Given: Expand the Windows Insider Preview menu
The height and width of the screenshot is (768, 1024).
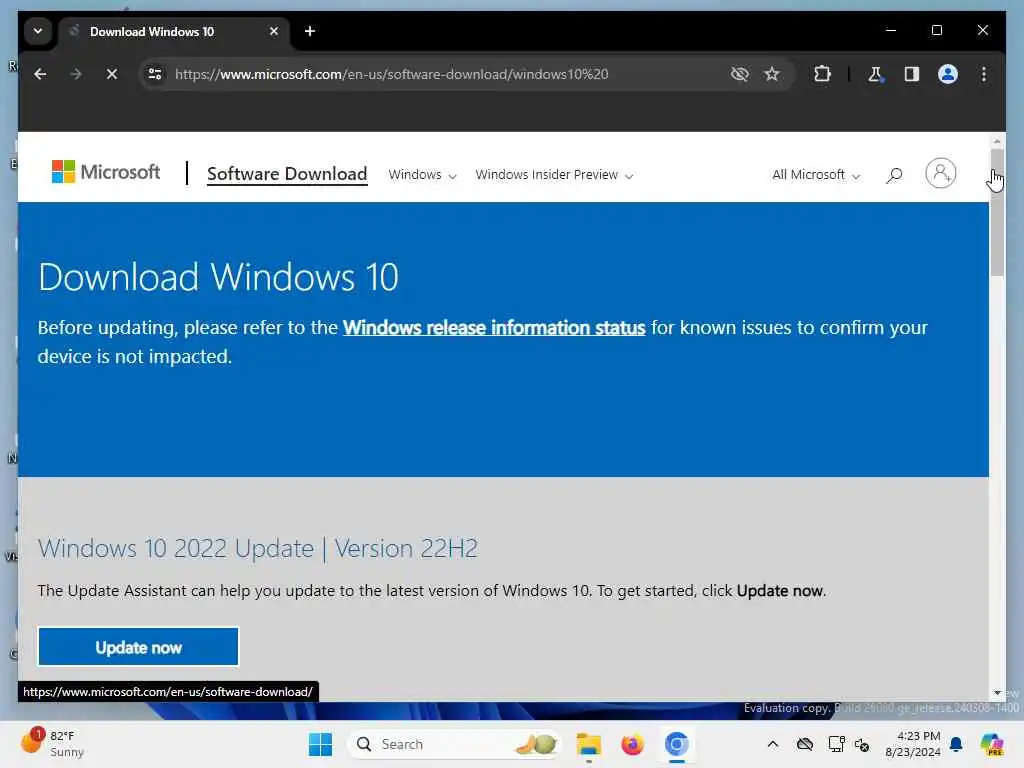Looking at the screenshot, I should [554, 175].
